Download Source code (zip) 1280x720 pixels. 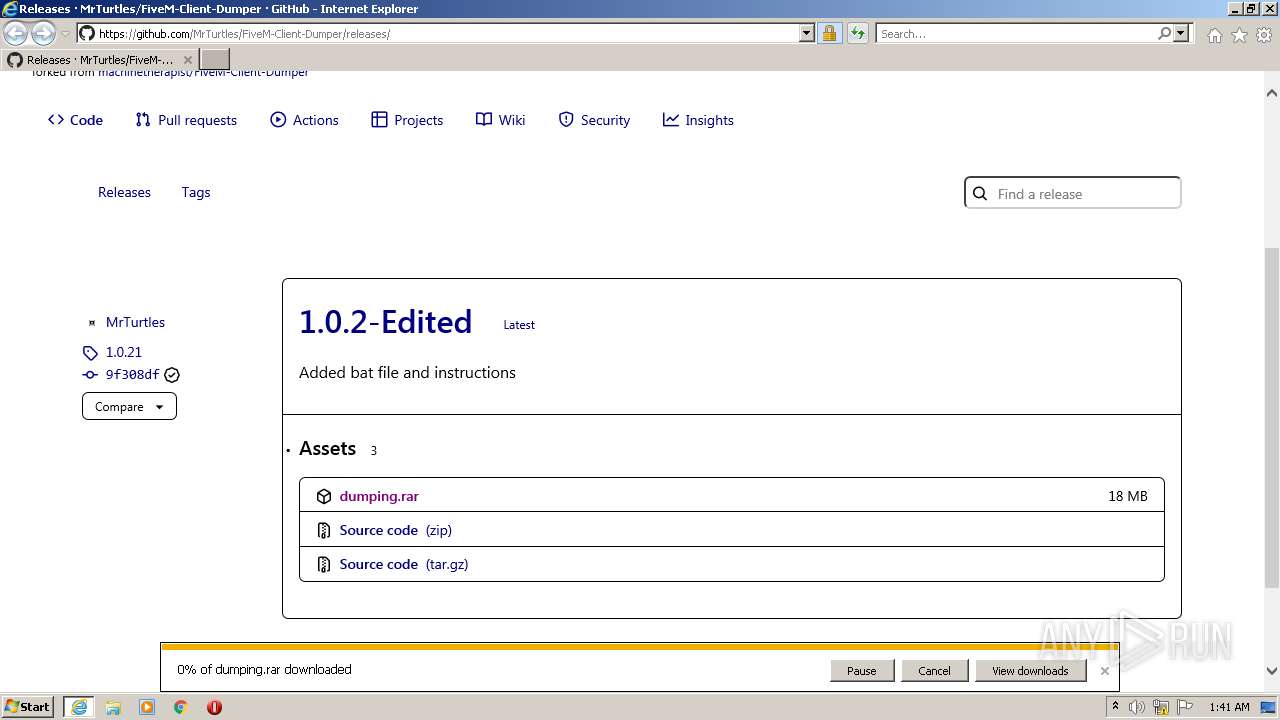coord(395,530)
